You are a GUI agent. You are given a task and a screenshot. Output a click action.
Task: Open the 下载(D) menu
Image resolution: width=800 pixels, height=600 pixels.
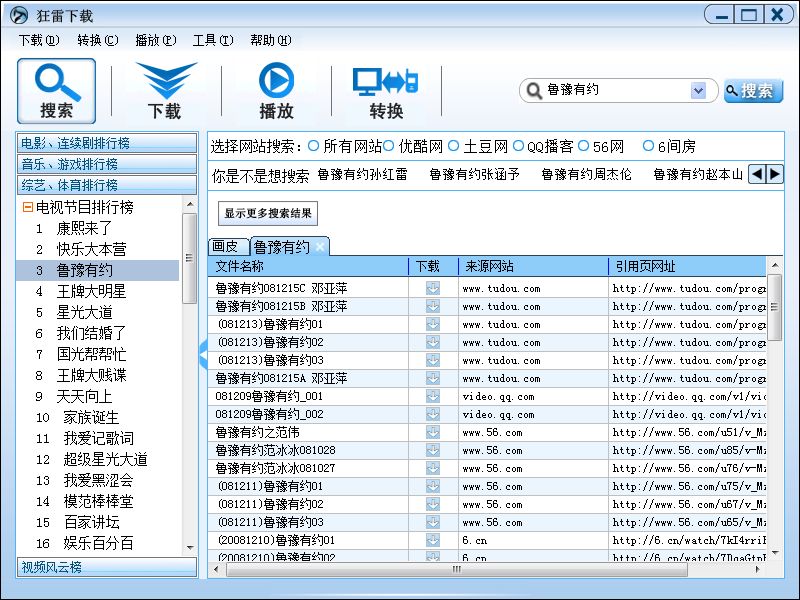(39, 40)
